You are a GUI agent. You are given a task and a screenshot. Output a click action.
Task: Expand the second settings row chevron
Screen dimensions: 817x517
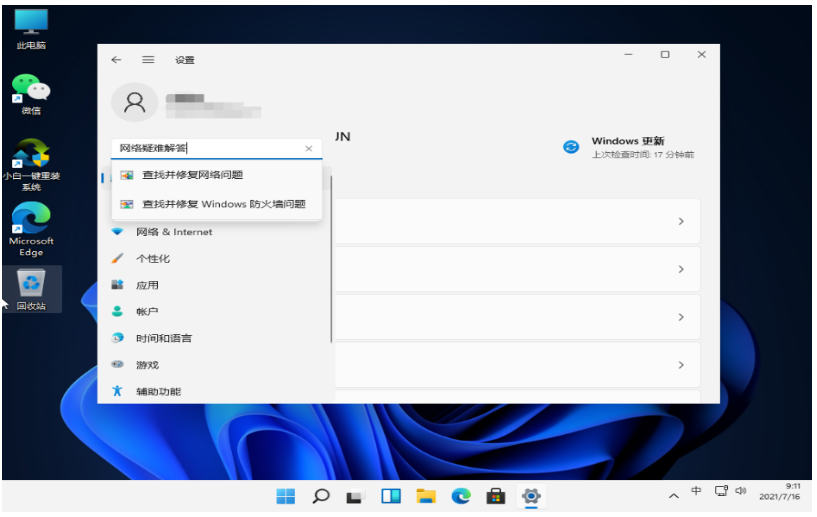(681, 269)
